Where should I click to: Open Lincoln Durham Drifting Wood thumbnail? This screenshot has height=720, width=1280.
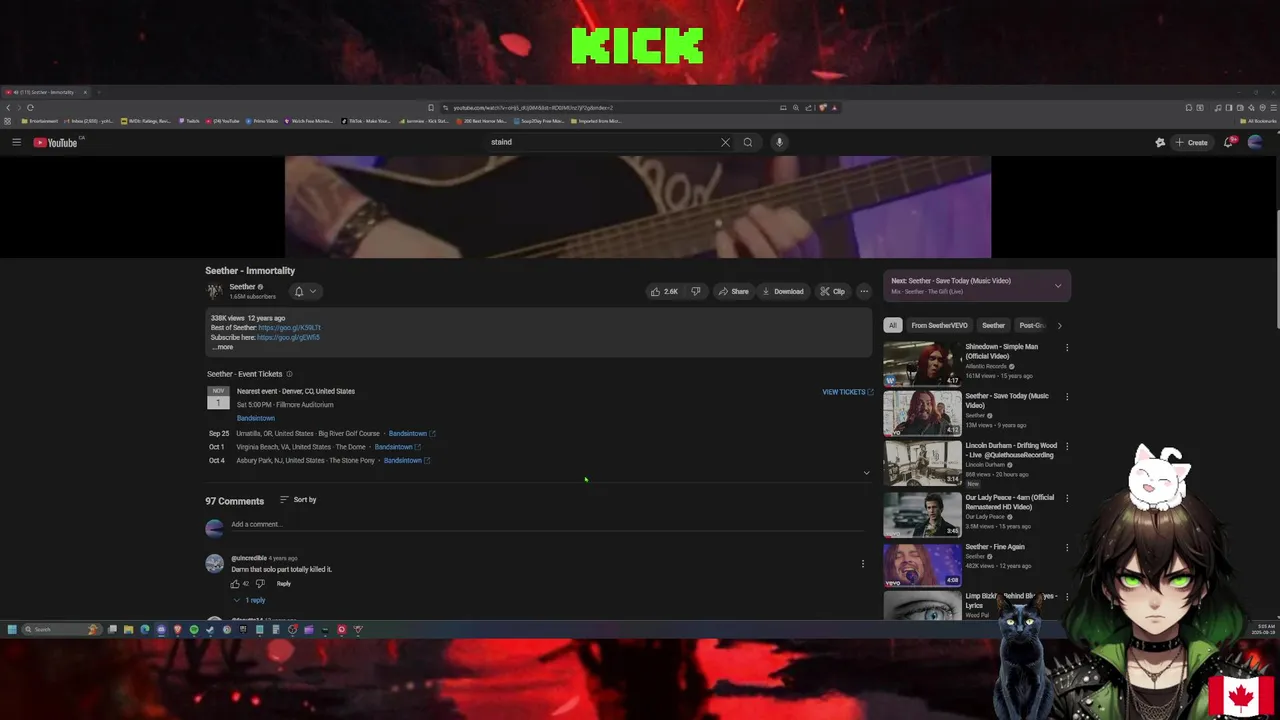(x=922, y=463)
